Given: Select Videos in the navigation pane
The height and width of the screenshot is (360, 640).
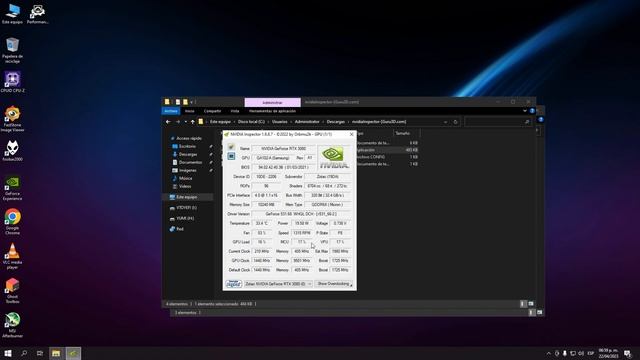Looking at the screenshot, I should 184,186.
